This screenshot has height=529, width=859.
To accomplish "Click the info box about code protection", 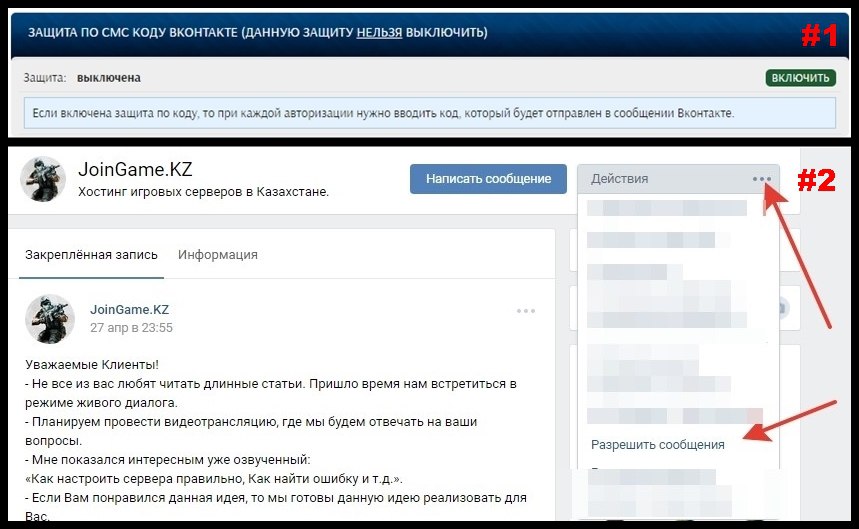I will click(430, 113).
